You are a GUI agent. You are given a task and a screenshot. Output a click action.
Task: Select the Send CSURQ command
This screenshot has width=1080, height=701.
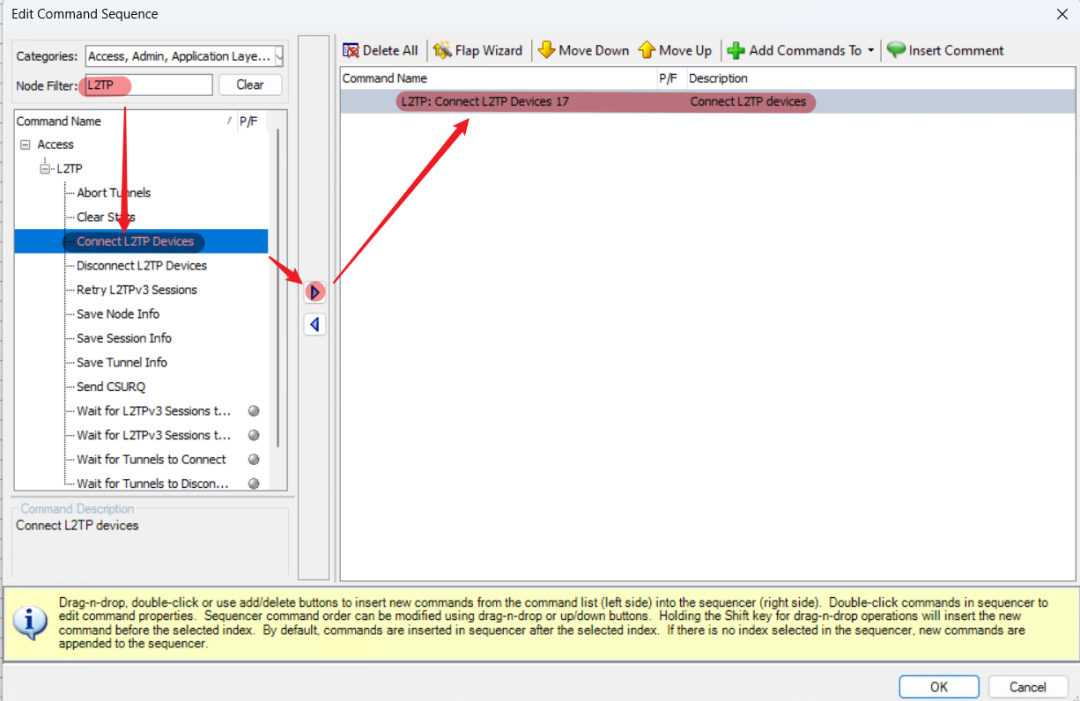click(x=111, y=387)
